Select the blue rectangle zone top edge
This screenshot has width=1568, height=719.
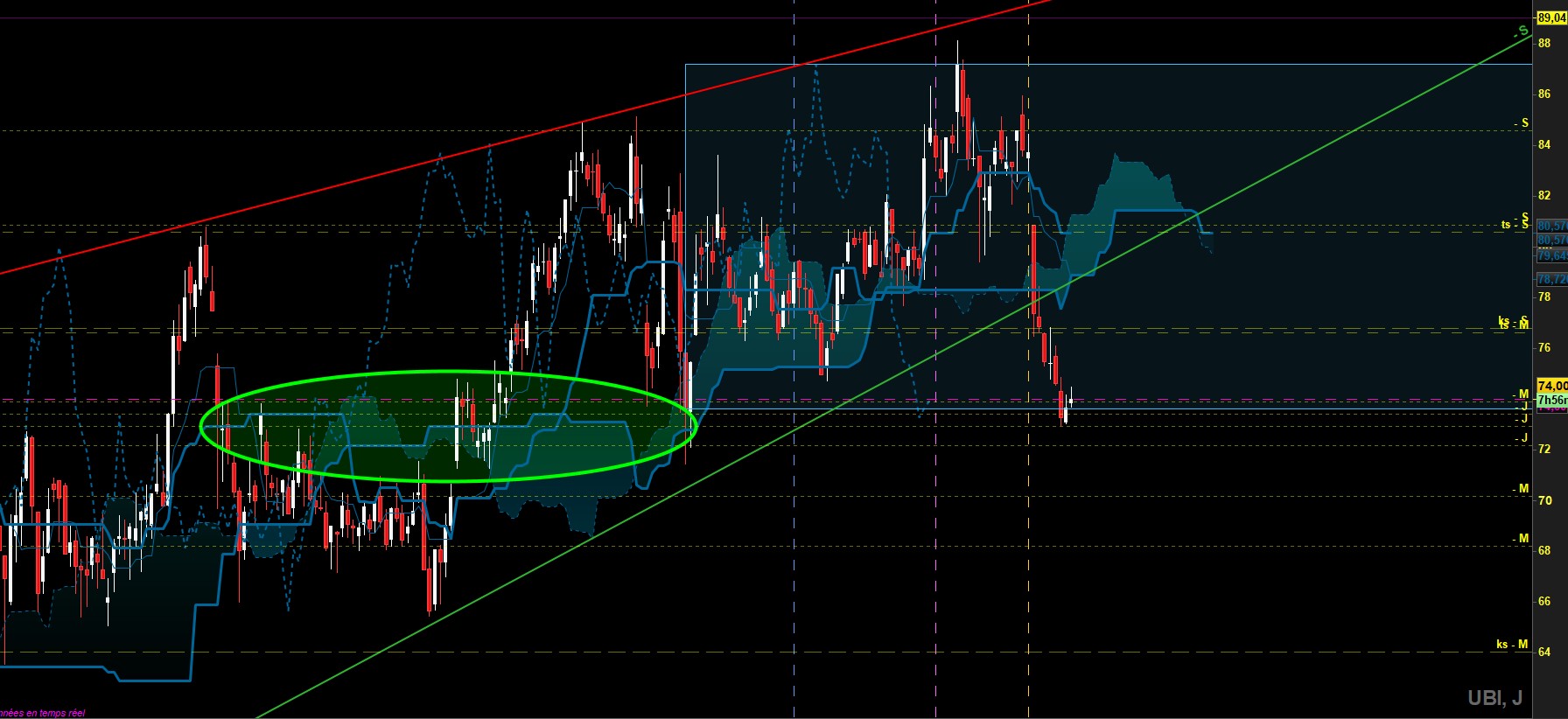click(1109, 64)
